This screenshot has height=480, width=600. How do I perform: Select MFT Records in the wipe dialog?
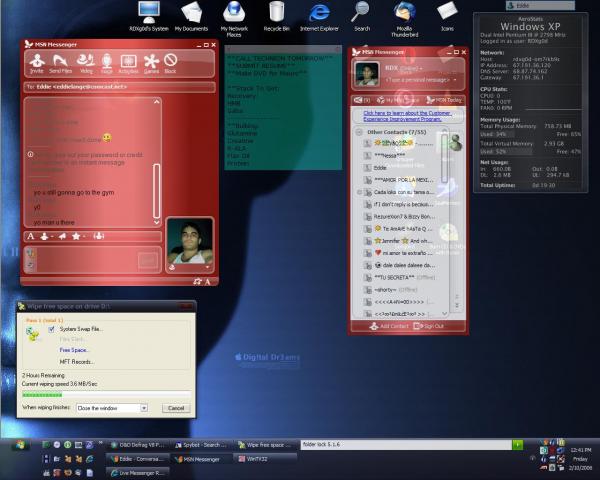[77, 362]
